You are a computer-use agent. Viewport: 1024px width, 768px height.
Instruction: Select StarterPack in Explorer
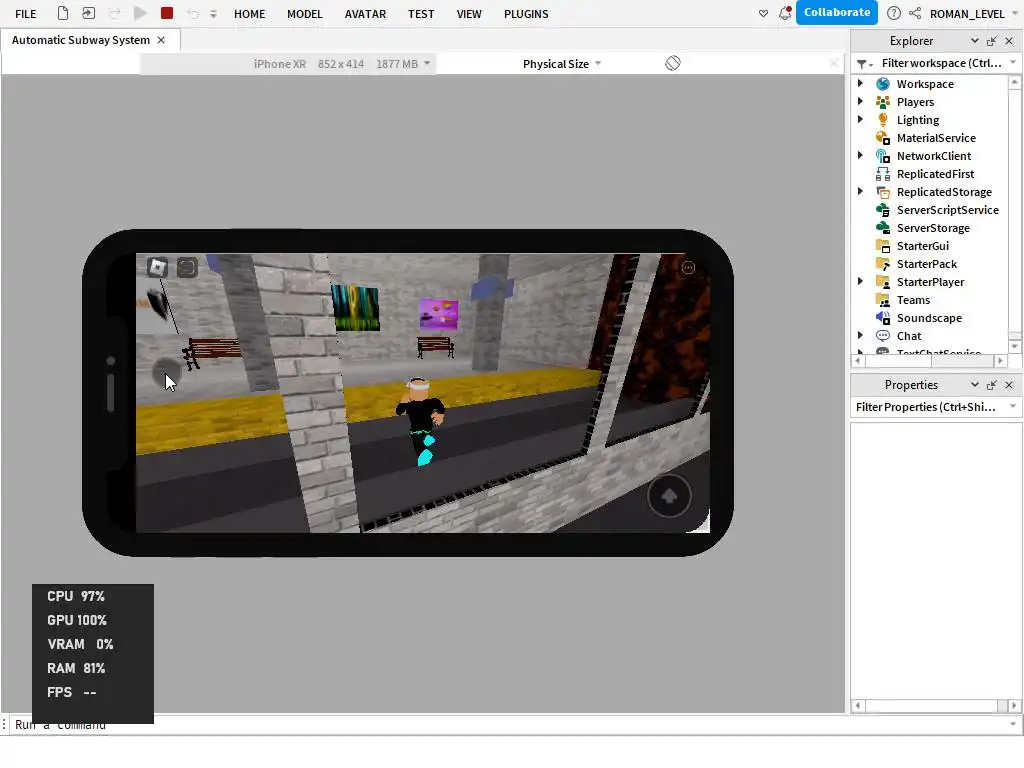926,264
